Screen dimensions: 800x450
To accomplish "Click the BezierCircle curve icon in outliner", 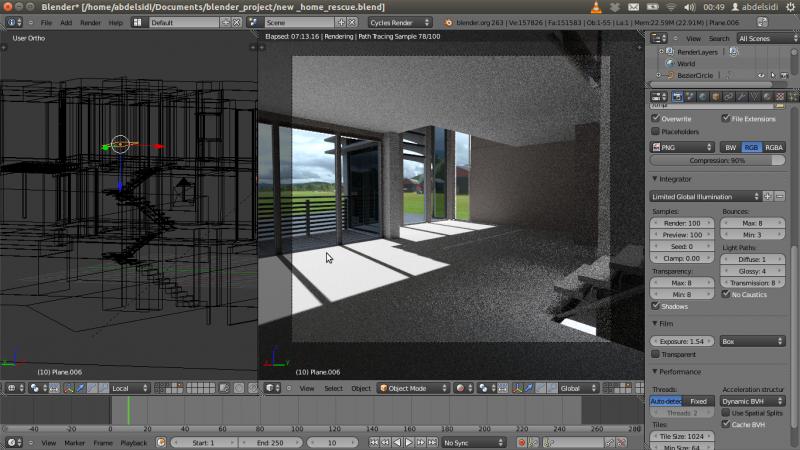I will [x=670, y=76].
